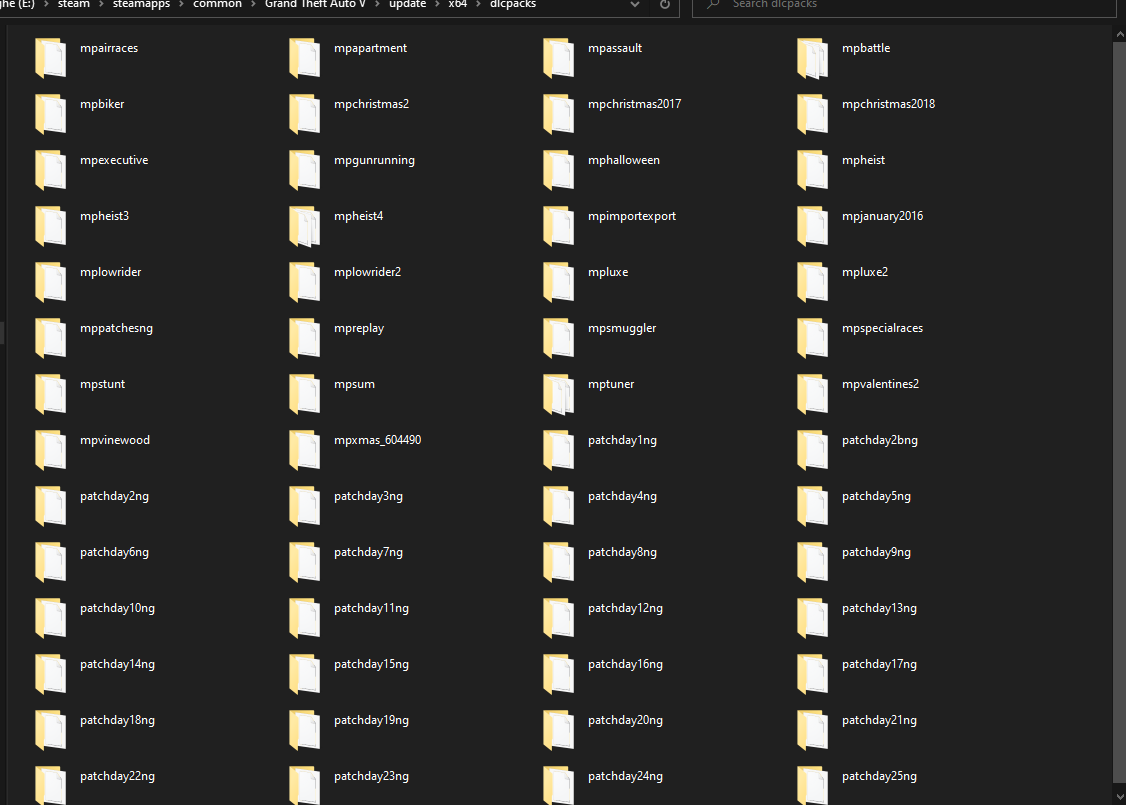Screen dimensions: 1126x805
Task: Select the patchday10ng folder icon
Action: click(x=50, y=618)
